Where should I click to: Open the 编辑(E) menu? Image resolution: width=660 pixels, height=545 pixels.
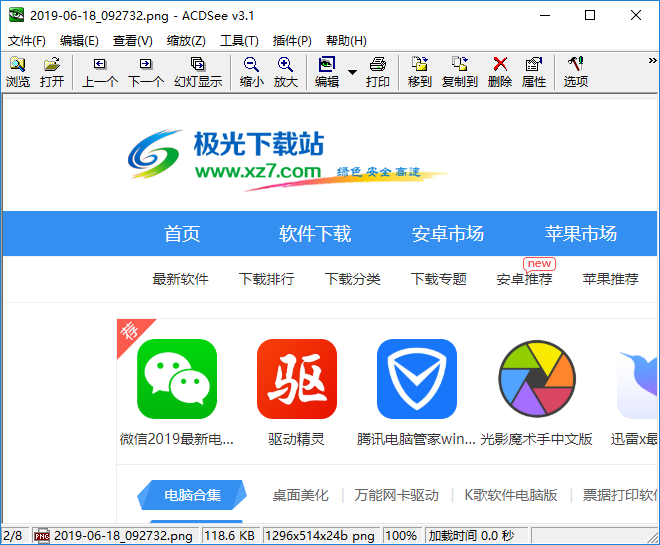tap(79, 41)
